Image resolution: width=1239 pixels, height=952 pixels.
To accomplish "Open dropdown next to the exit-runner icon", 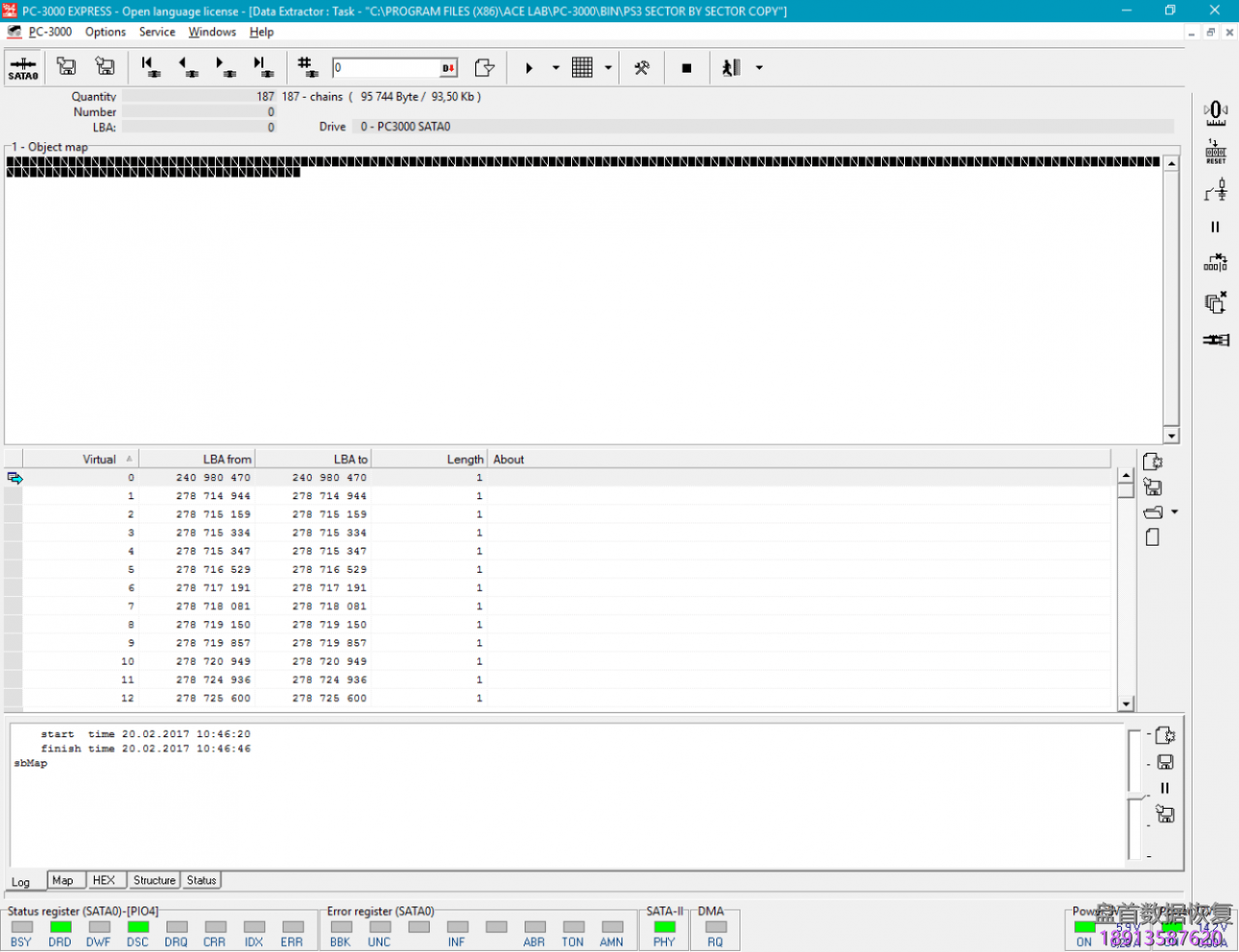I will point(759,68).
